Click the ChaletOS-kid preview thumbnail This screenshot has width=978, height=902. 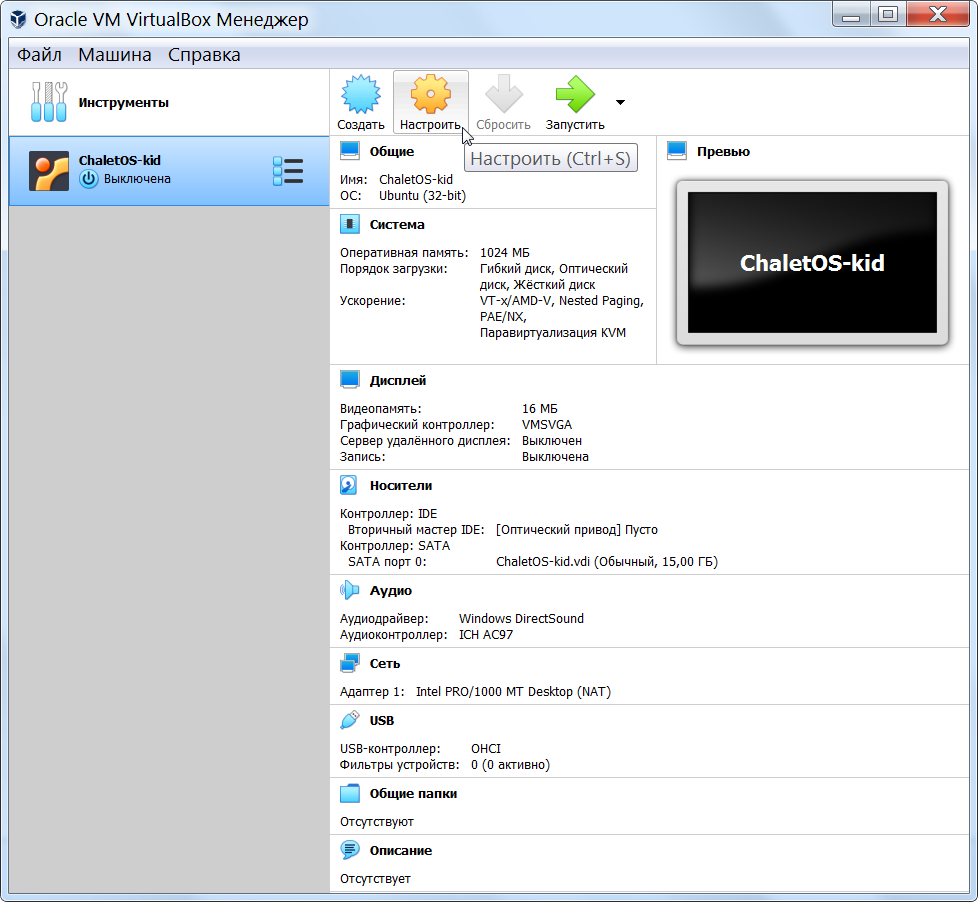[812, 263]
